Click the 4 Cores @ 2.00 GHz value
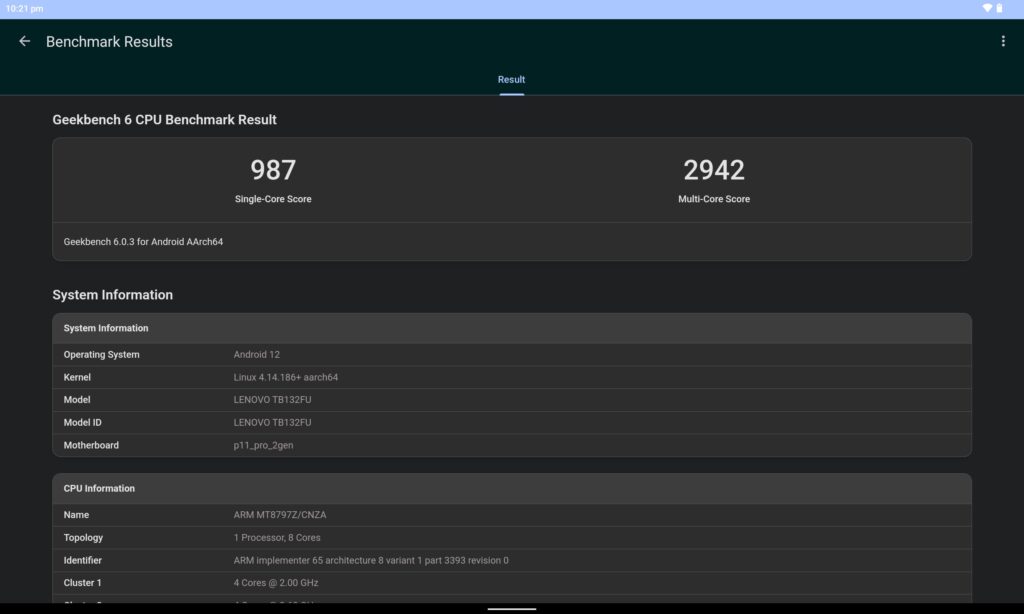Image resolution: width=1024 pixels, height=614 pixels. pyautogui.click(x=276, y=583)
